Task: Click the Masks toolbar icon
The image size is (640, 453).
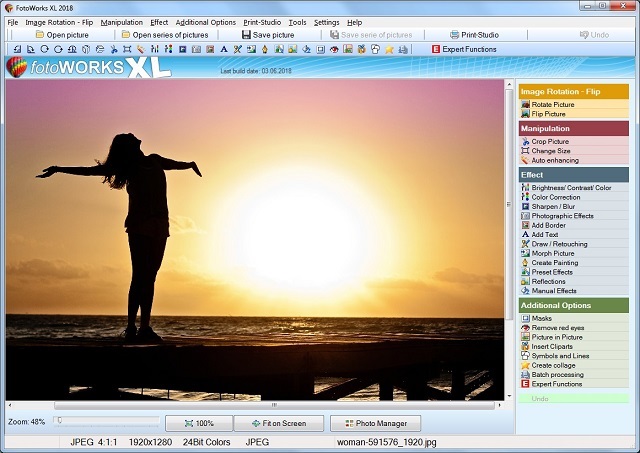Action: pyautogui.click(x=320, y=49)
